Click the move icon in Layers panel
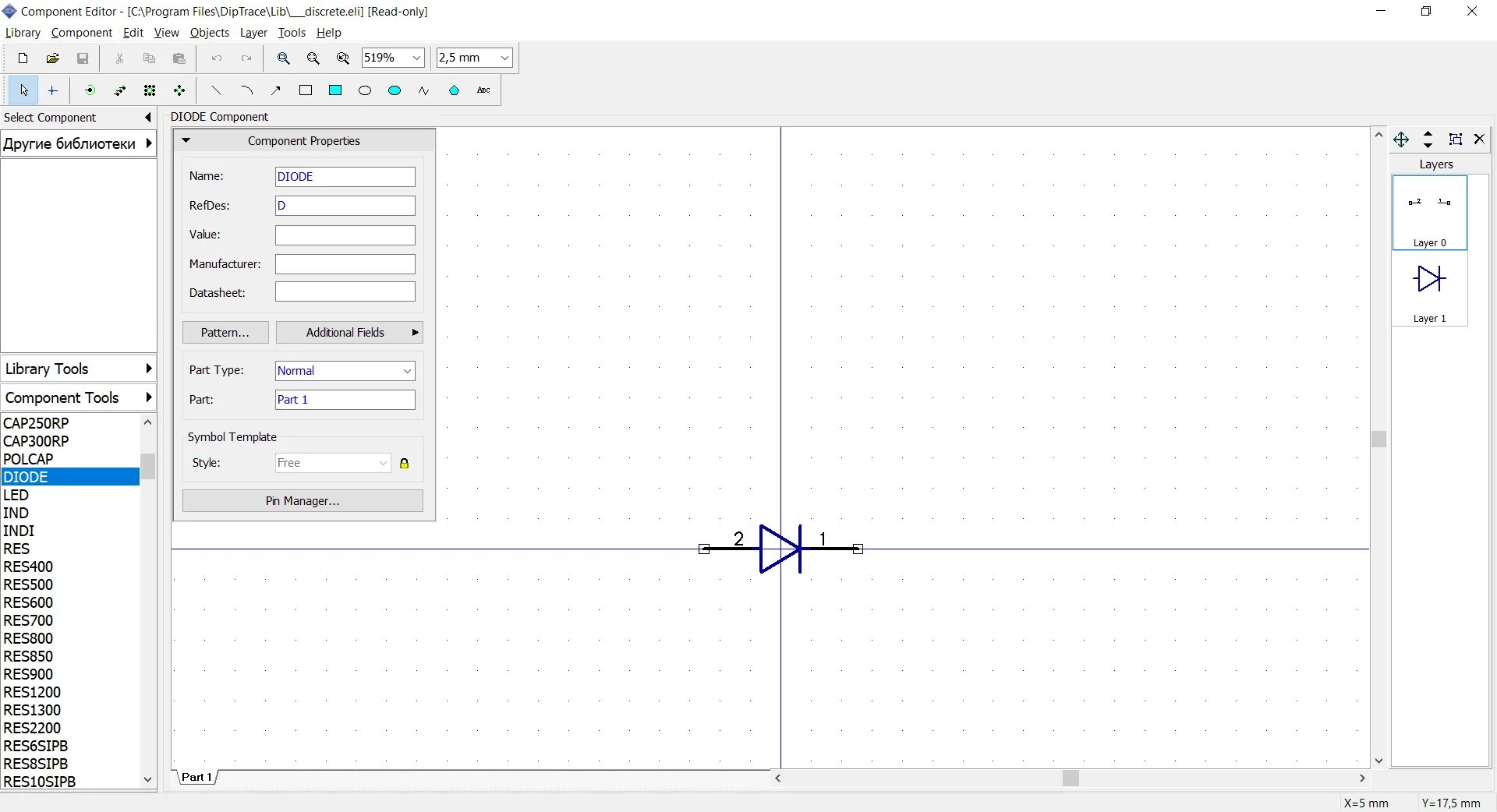Image resolution: width=1497 pixels, height=812 pixels. coord(1401,139)
